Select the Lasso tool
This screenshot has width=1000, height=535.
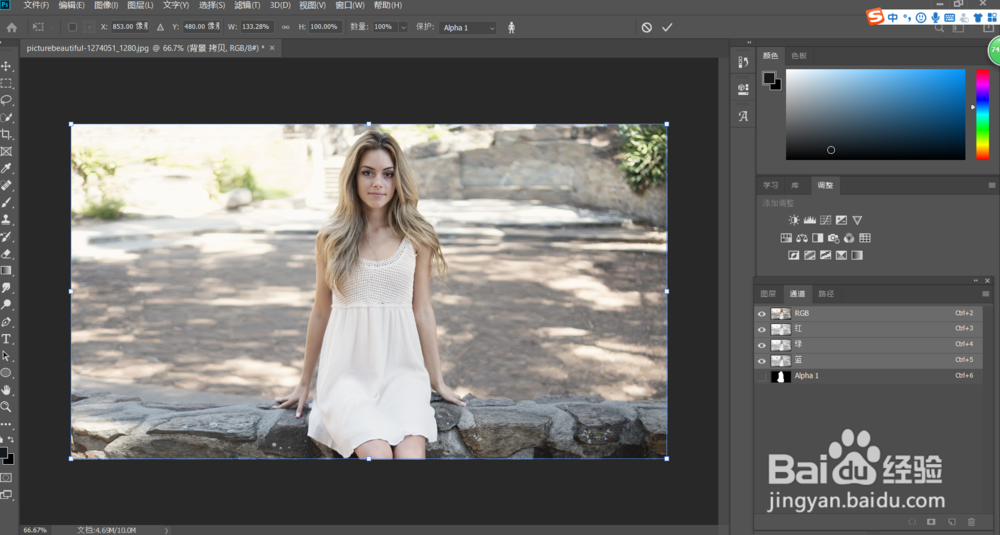coord(6,101)
